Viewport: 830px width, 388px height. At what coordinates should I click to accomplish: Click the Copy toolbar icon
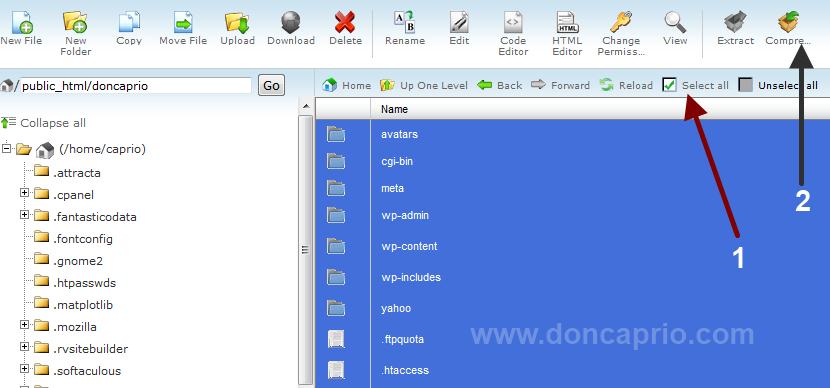(x=129, y=29)
